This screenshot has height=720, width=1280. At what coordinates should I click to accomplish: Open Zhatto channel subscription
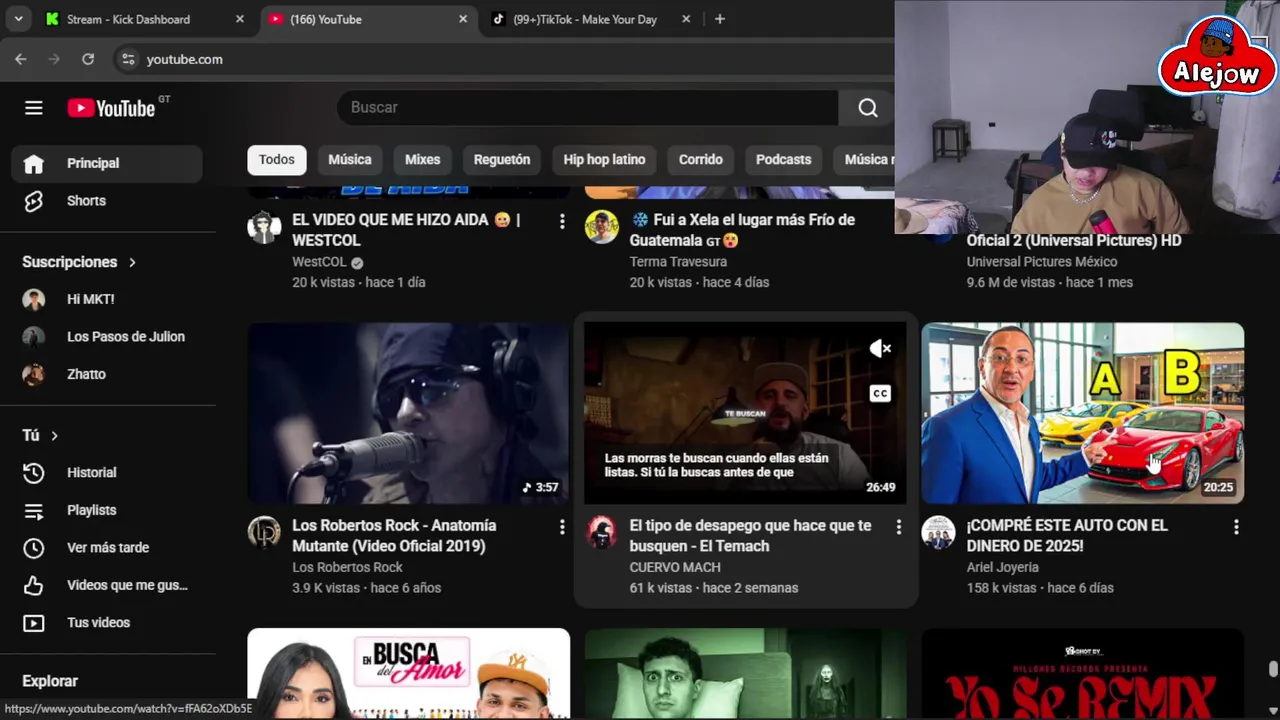[106, 374]
